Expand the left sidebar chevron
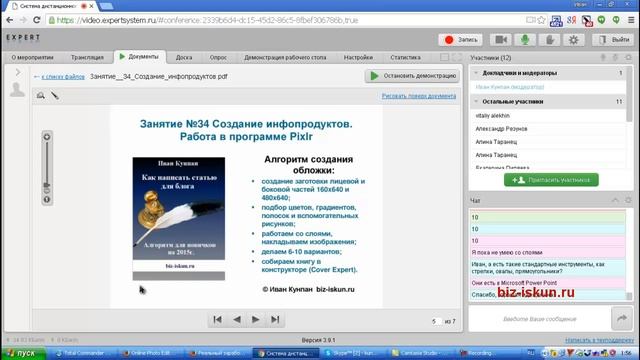 [18, 72]
